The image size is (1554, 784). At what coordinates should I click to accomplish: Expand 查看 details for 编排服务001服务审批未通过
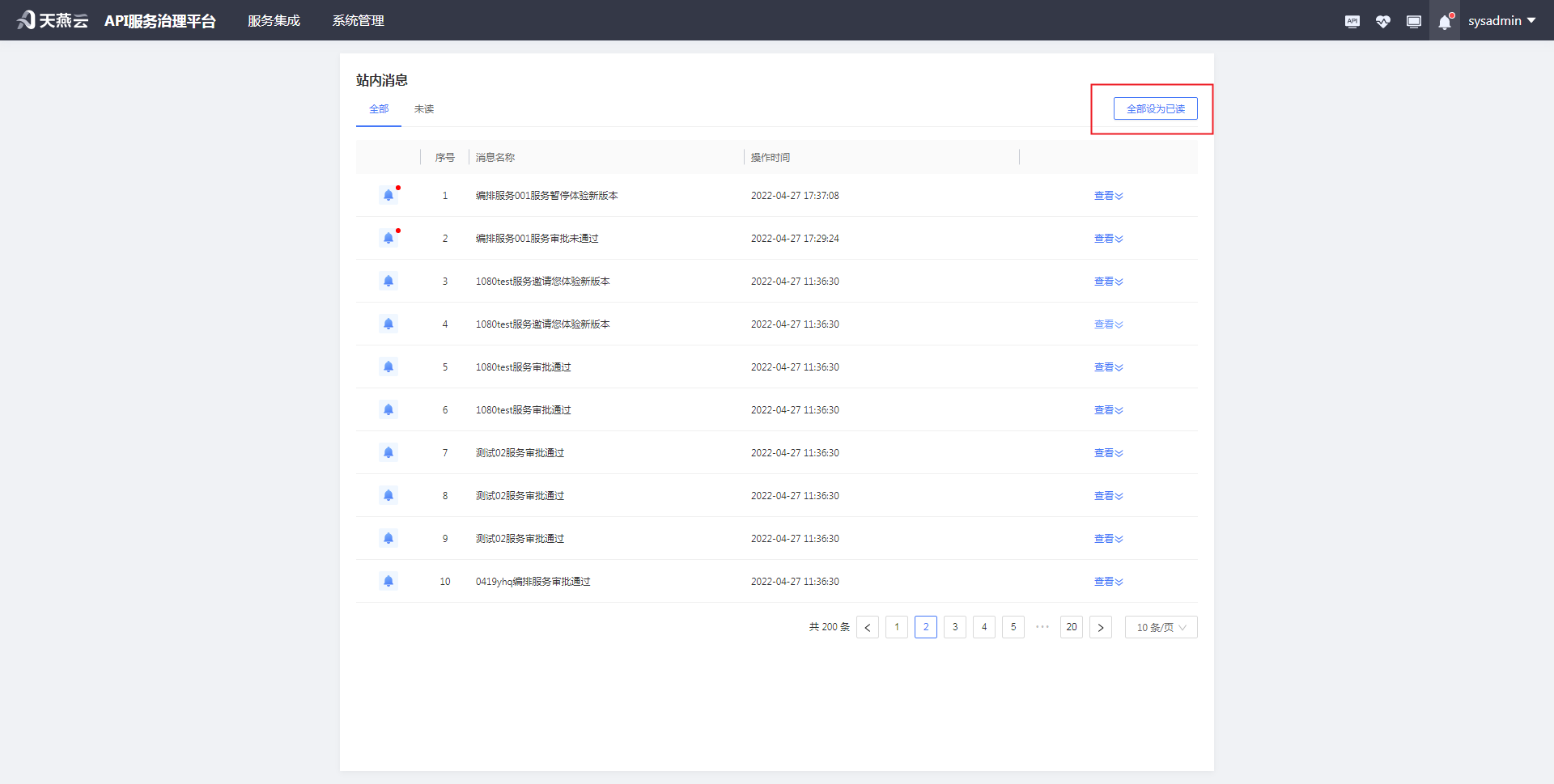coord(1108,238)
